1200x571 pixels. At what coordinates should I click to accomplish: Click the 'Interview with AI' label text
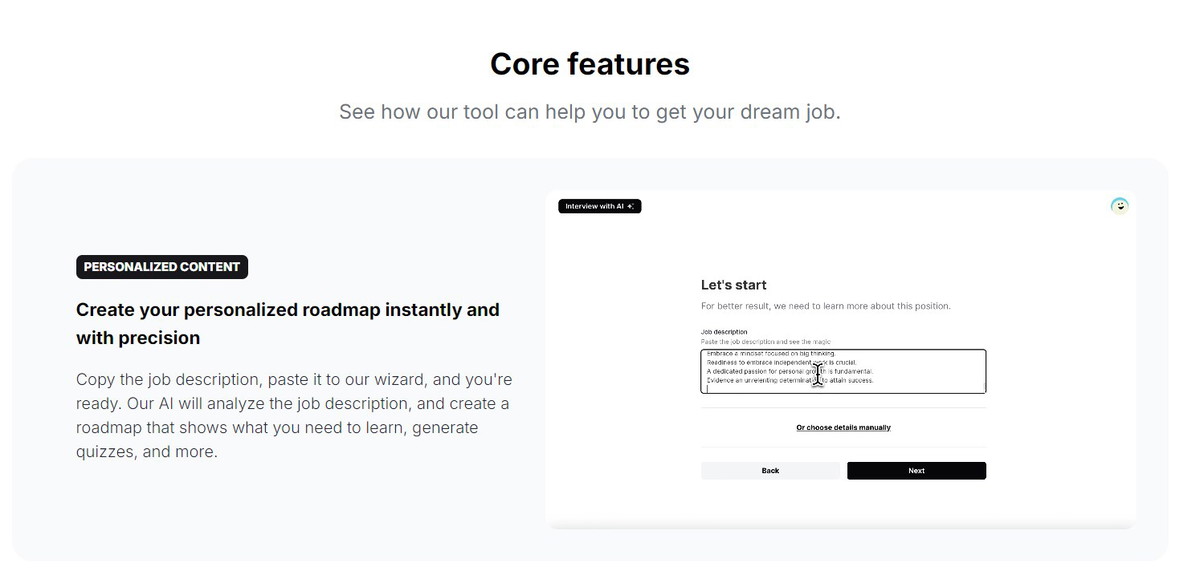594,207
